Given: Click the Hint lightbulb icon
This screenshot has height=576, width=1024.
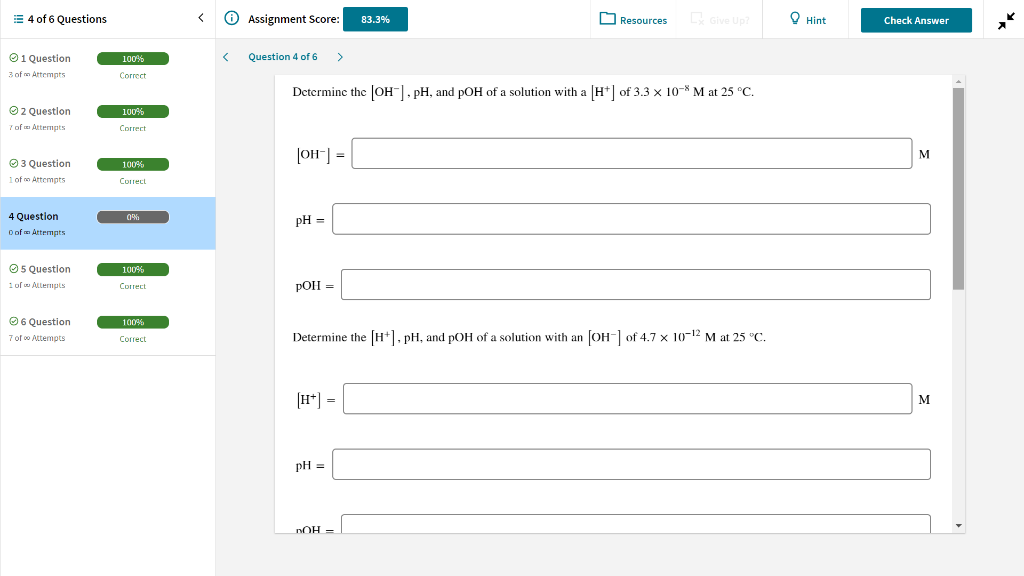Looking at the screenshot, I should click(795, 19).
